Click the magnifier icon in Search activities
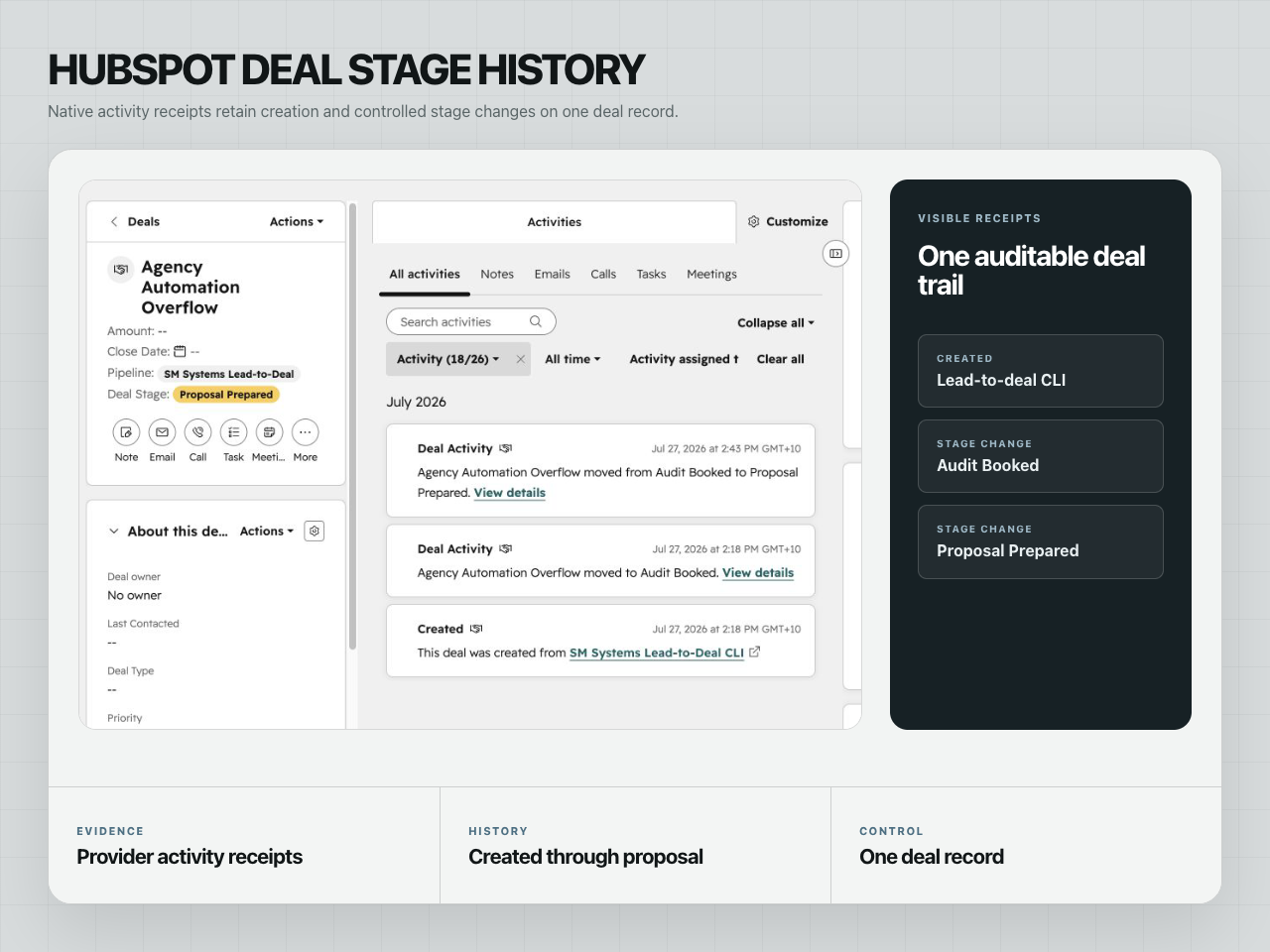The height and width of the screenshot is (952, 1270). click(x=536, y=321)
